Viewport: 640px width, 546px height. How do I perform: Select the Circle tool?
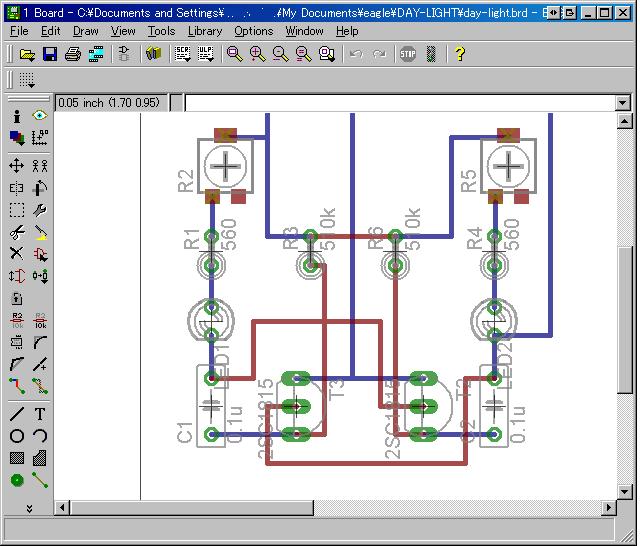[17, 436]
